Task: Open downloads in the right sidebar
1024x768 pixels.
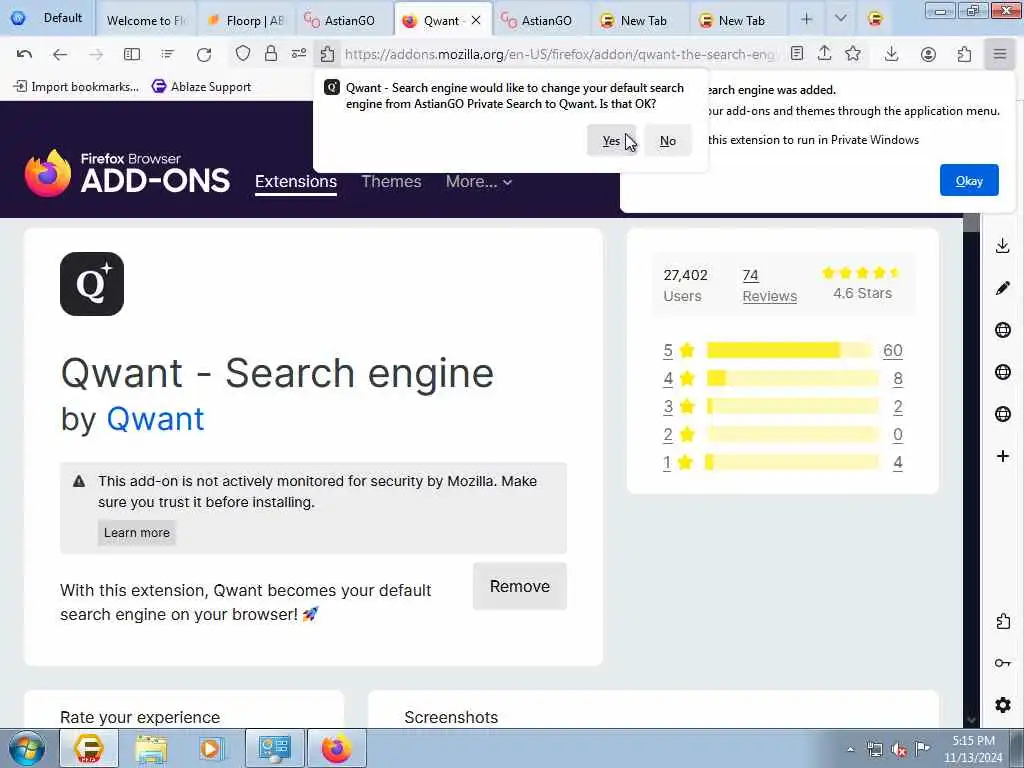Action: tap(1002, 246)
